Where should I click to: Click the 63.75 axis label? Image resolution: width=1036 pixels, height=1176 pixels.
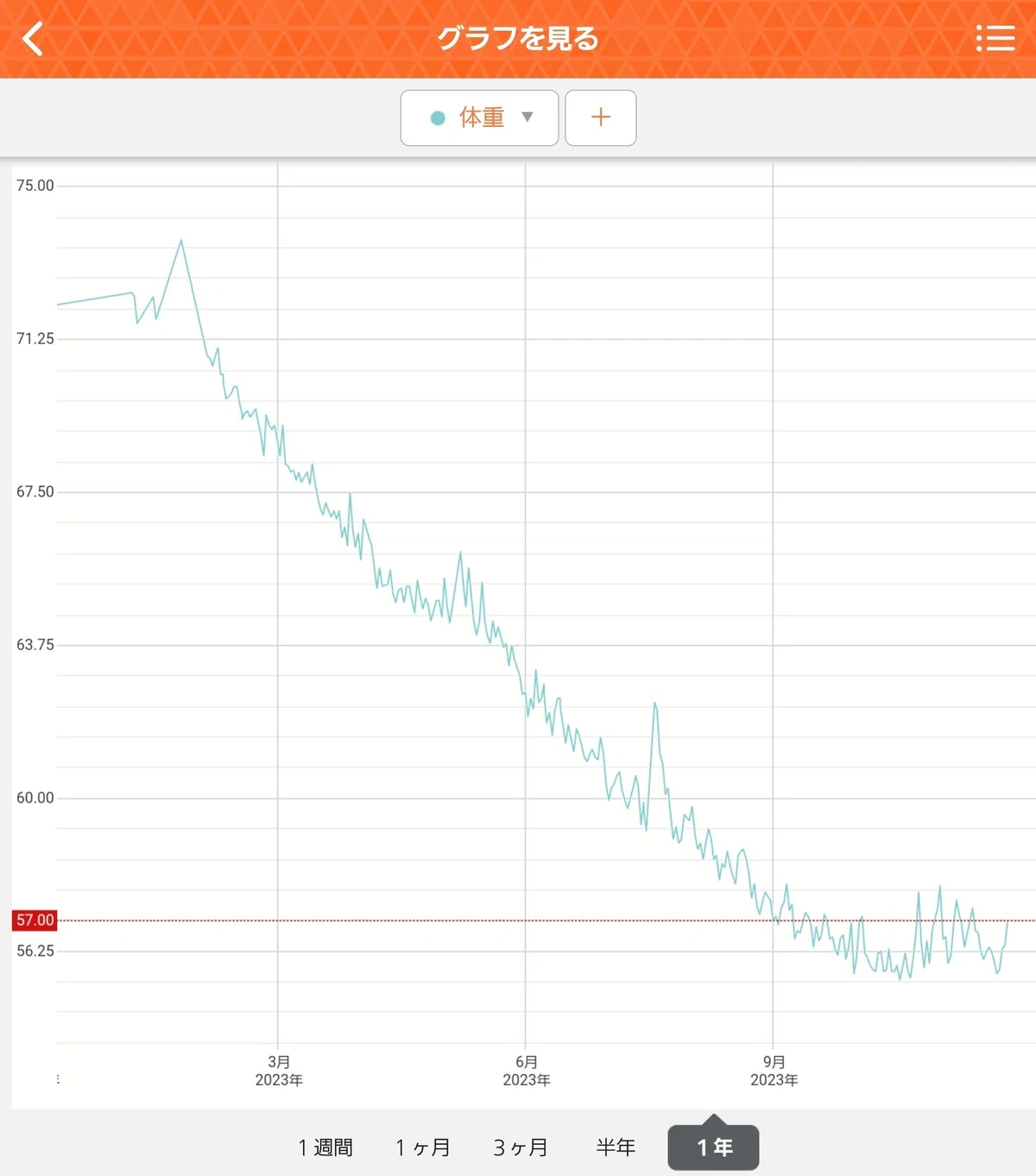tap(35, 645)
